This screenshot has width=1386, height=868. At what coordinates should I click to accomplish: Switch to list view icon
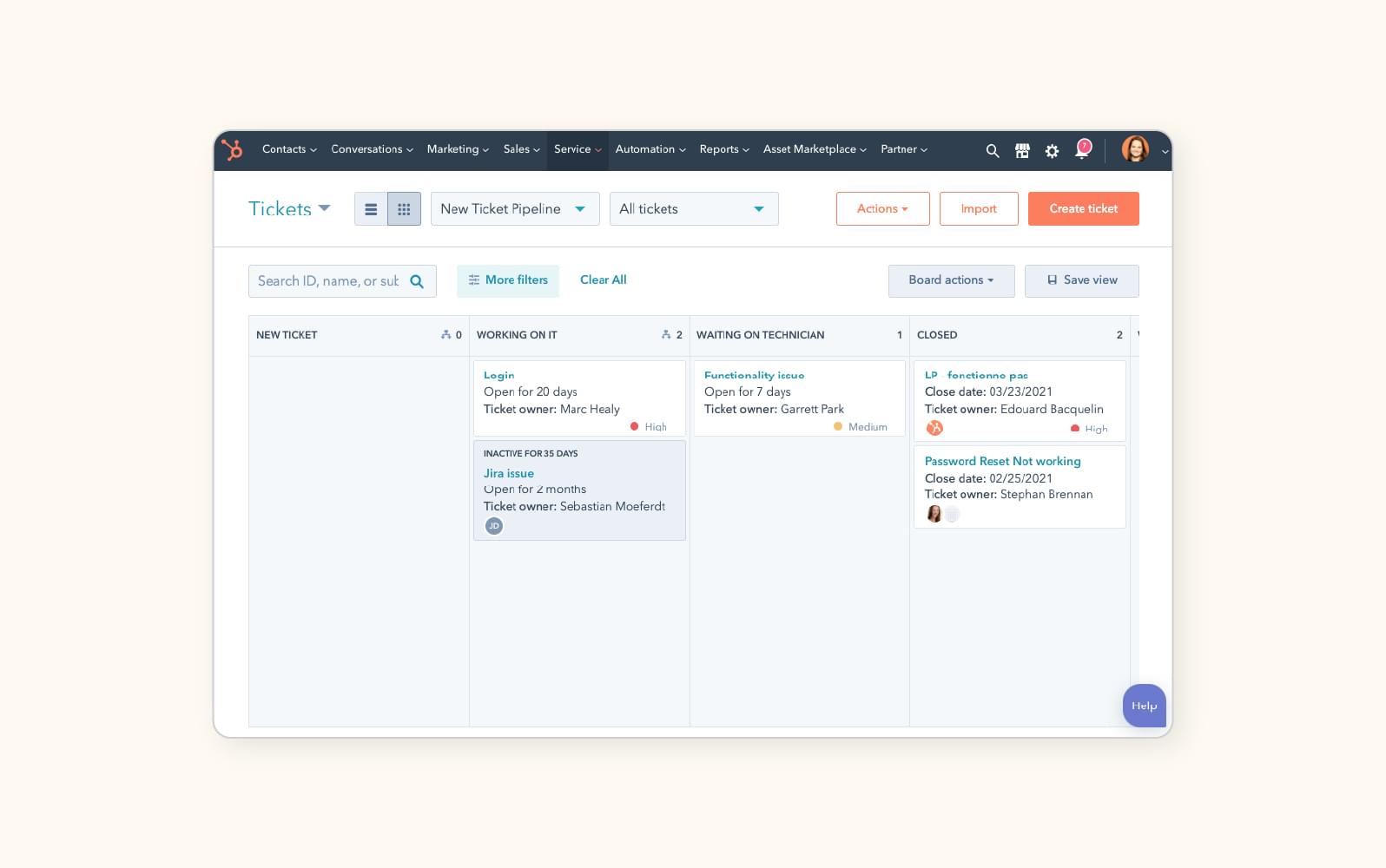click(371, 209)
